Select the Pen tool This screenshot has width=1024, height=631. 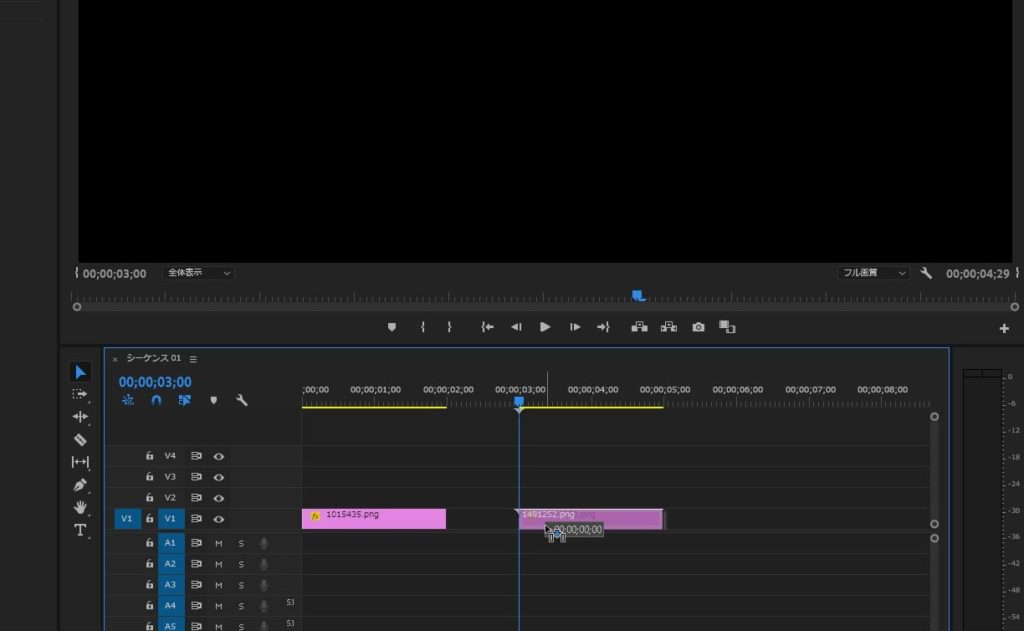point(80,485)
